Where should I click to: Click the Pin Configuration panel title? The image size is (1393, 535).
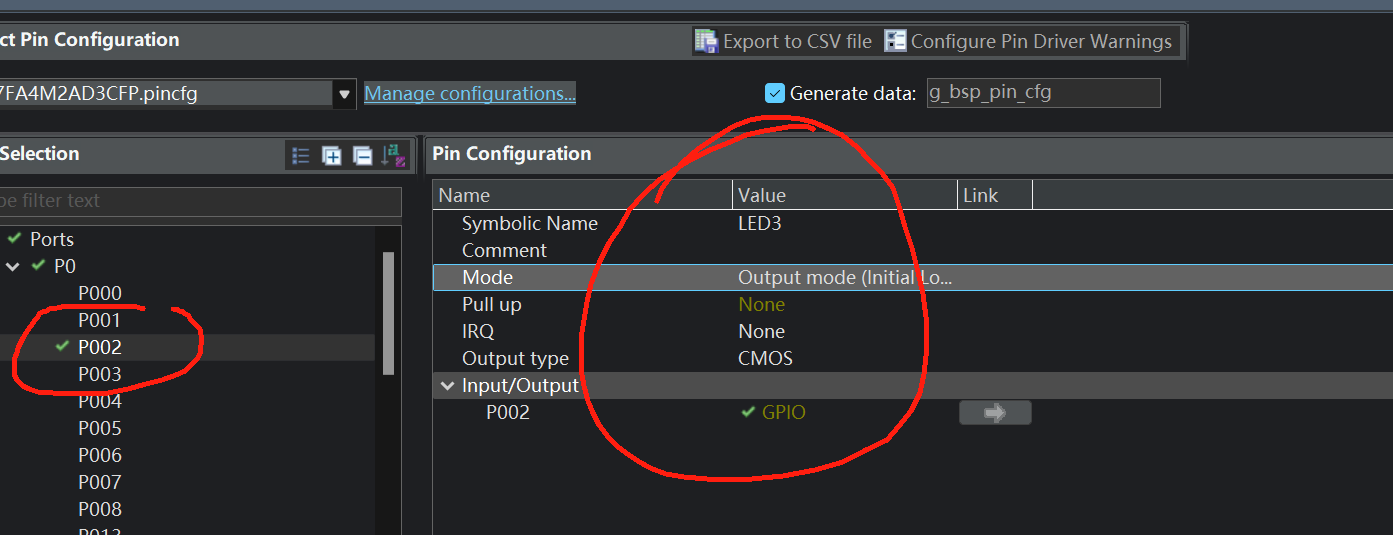[x=512, y=153]
